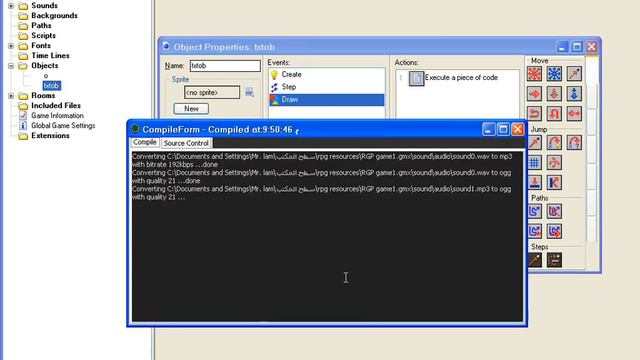The image size is (640, 360).
Task: Select the Sounds folder label
Action: coord(44,5)
